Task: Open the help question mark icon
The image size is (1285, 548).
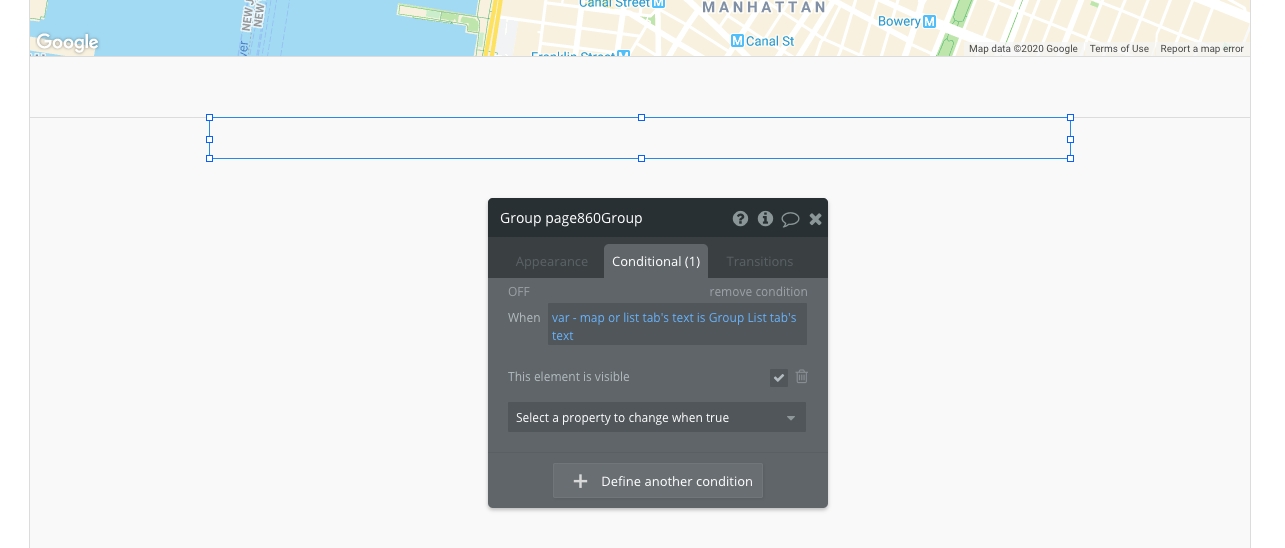Action: tap(740, 219)
